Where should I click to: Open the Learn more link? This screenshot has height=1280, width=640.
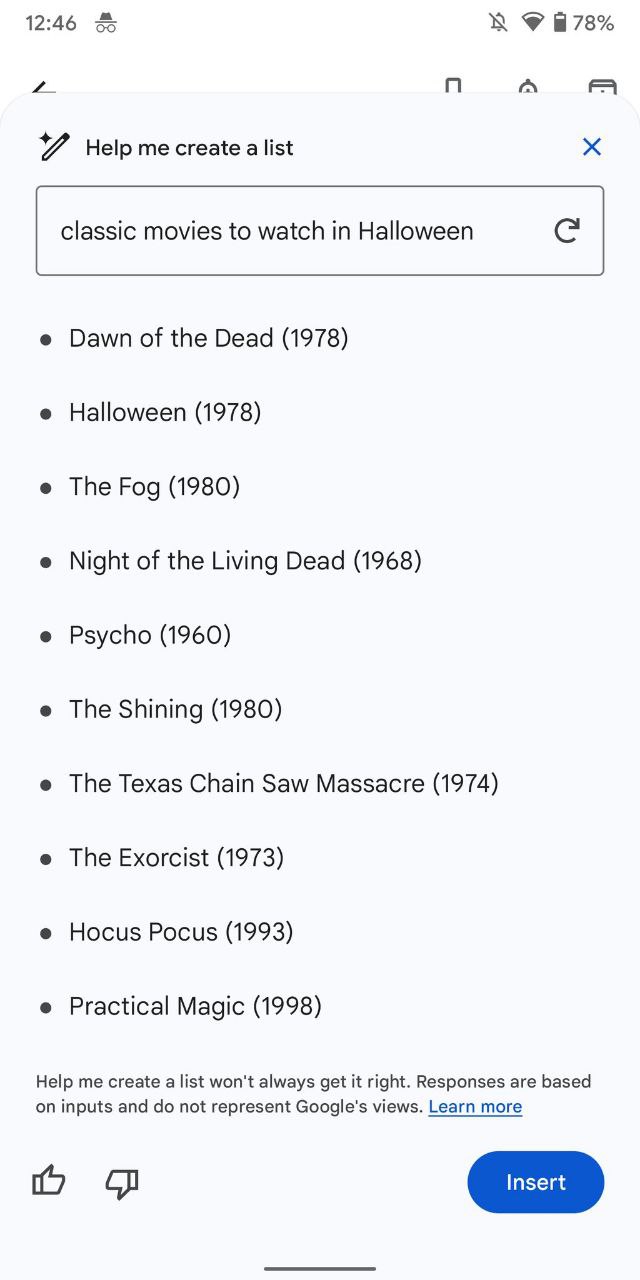(x=475, y=1107)
